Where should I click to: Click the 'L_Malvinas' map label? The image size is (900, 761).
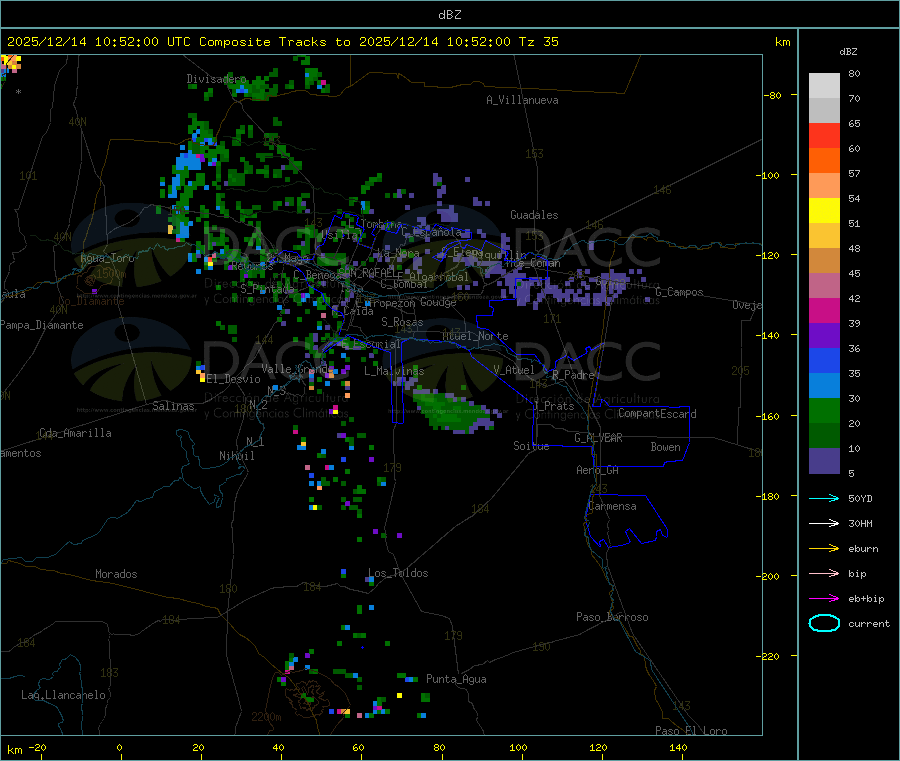pyautogui.click(x=394, y=371)
